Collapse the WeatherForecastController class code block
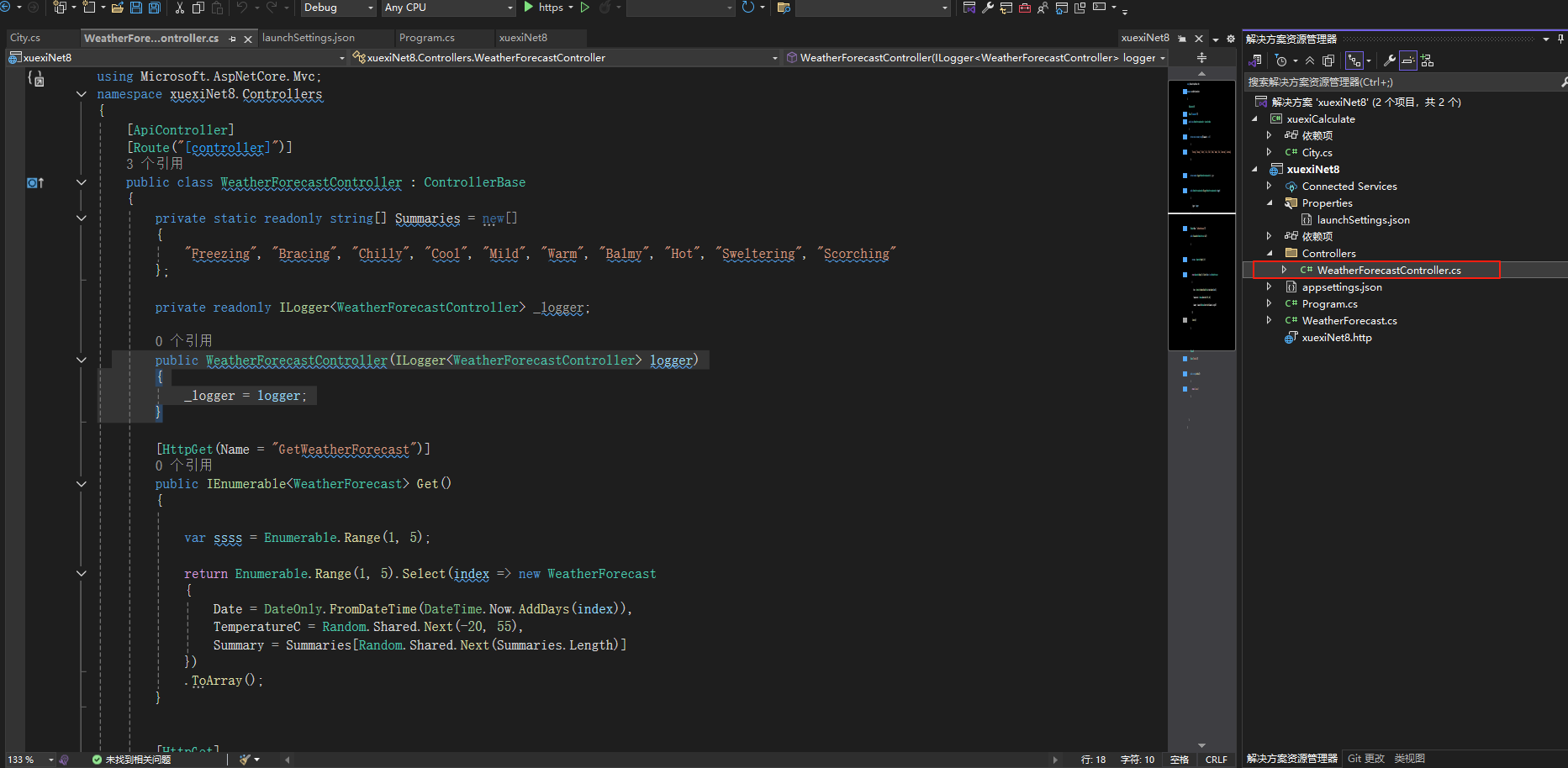Image resolution: width=1568 pixels, height=768 pixels. coord(82,182)
